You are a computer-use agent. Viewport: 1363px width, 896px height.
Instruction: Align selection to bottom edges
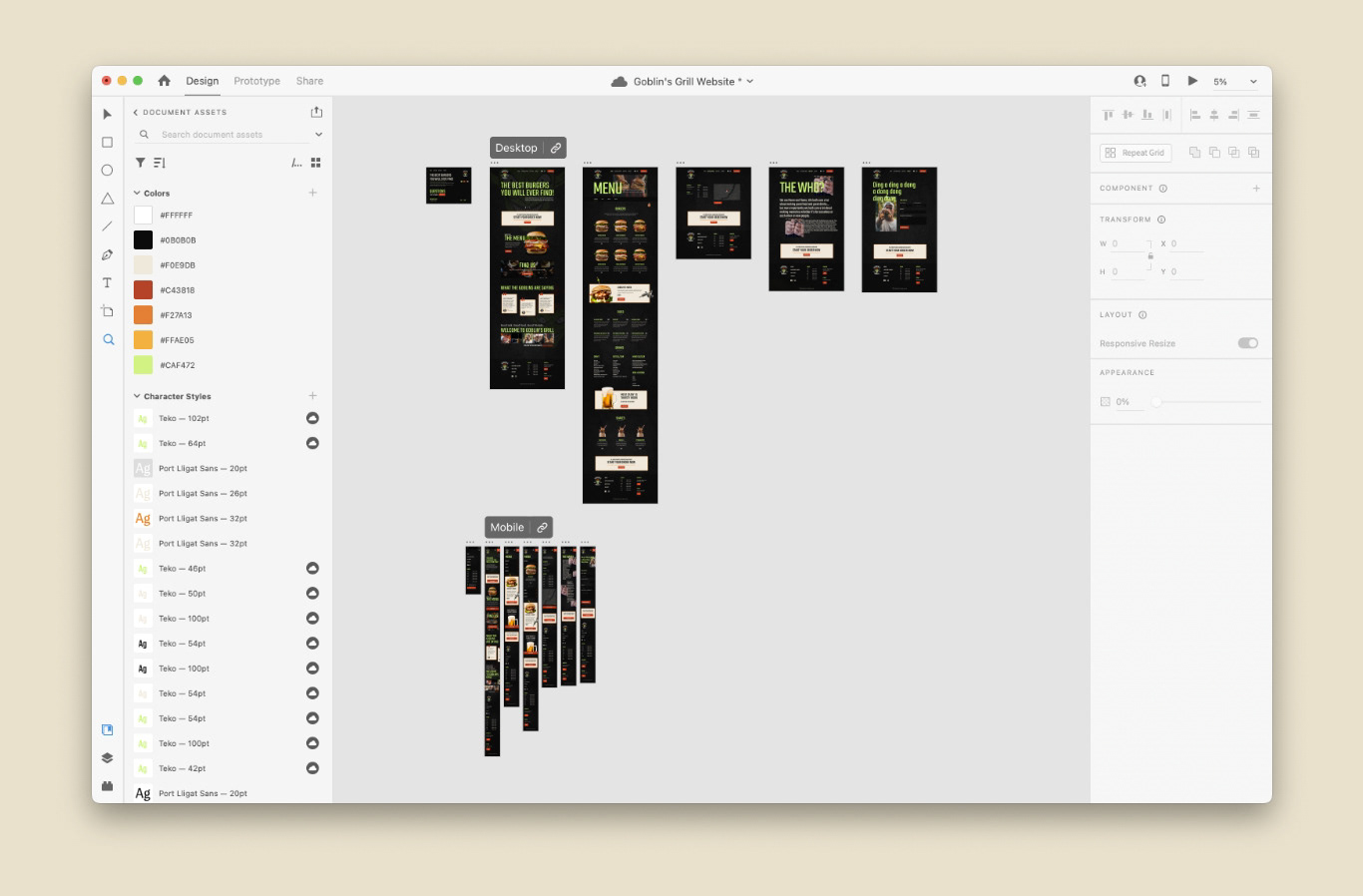tap(1147, 115)
